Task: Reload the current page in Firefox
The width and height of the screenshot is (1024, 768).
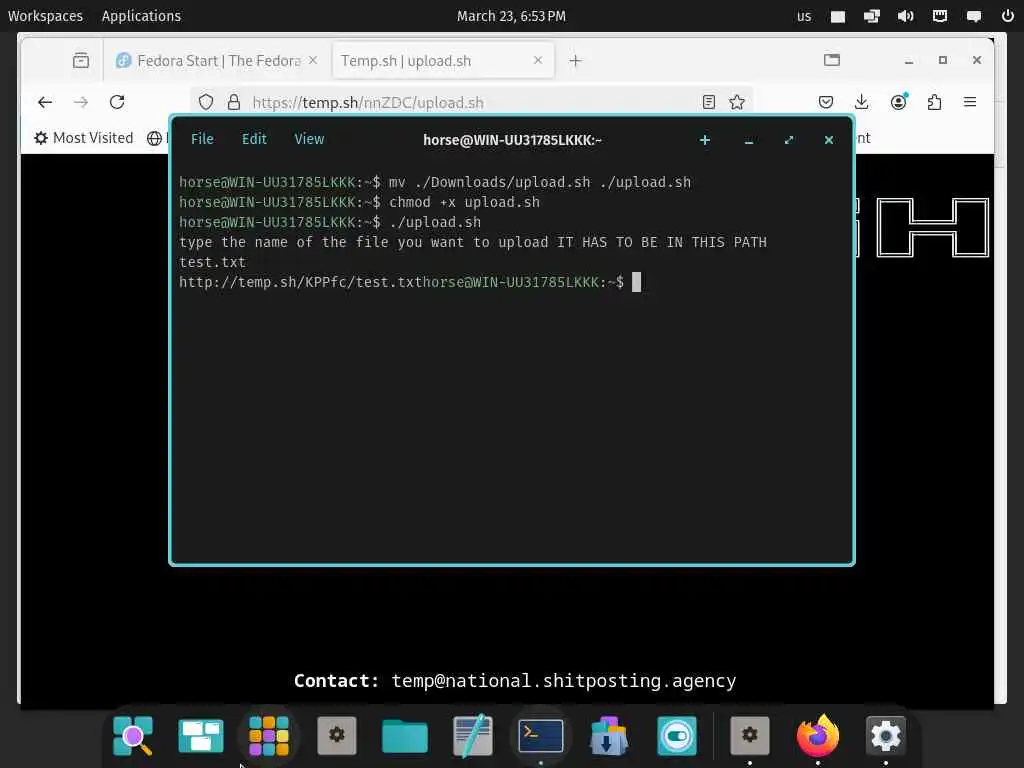Action: point(117,102)
